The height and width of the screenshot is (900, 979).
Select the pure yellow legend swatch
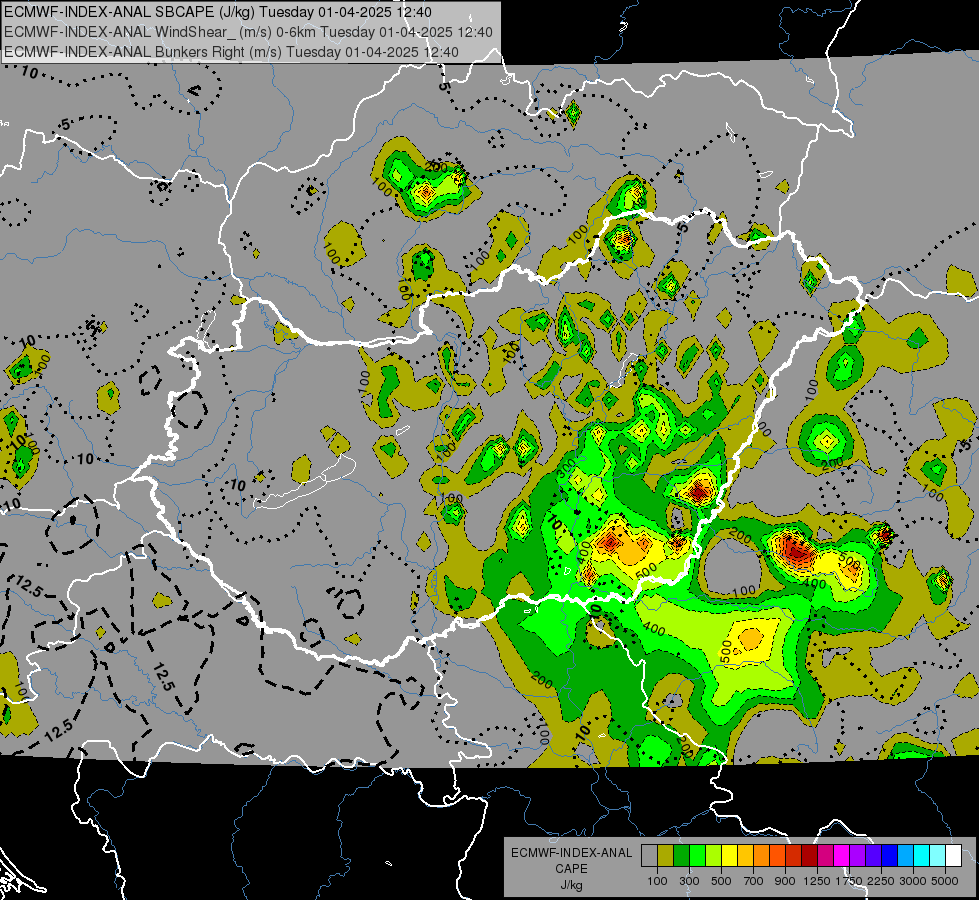pos(729,856)
